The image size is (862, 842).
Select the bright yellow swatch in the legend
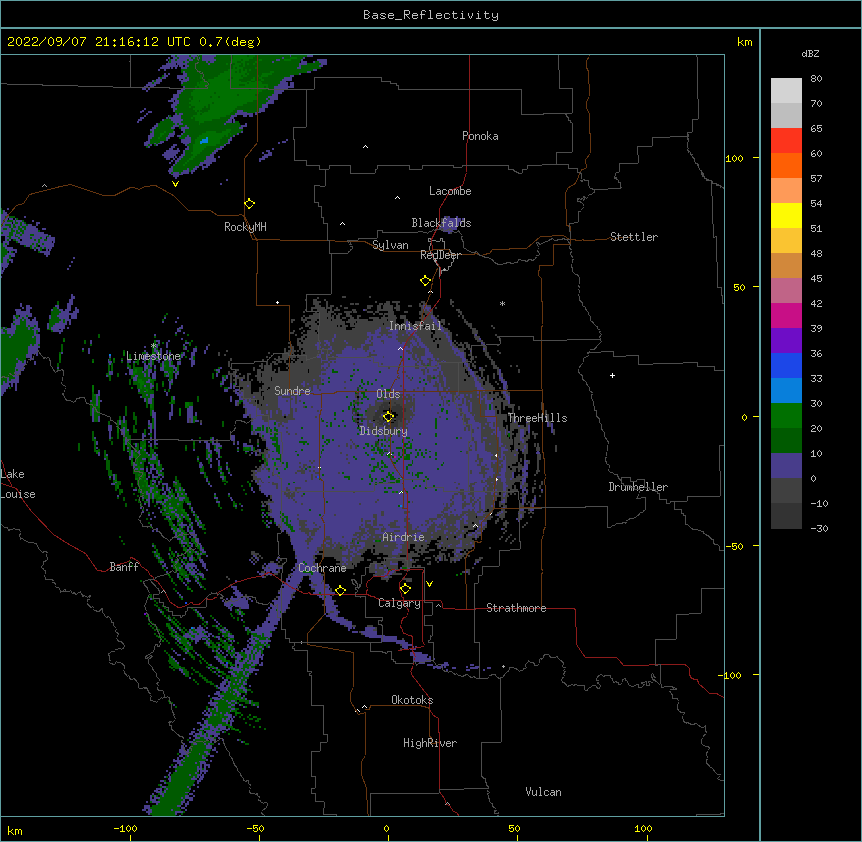point(786,215)
